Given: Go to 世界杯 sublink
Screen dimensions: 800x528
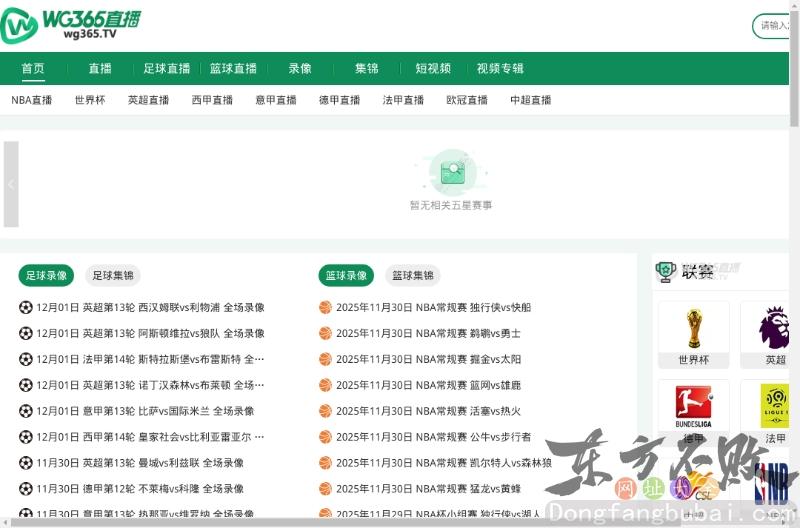Looking at the screenshot, I should [90, 100].
